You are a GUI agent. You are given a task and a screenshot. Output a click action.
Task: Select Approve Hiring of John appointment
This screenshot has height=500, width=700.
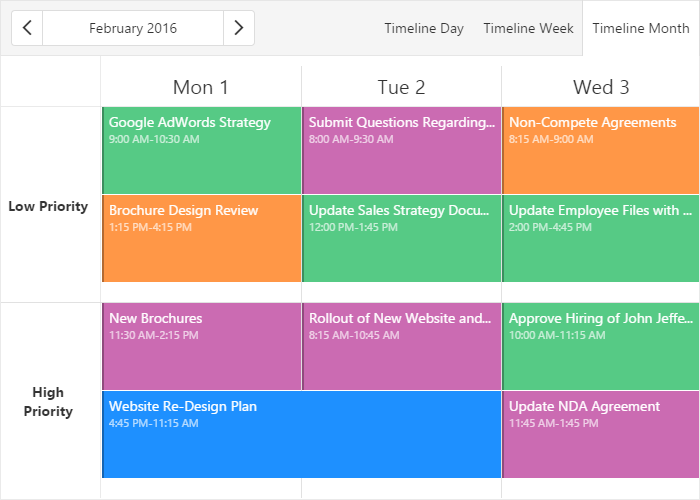[x=601, y=346]
